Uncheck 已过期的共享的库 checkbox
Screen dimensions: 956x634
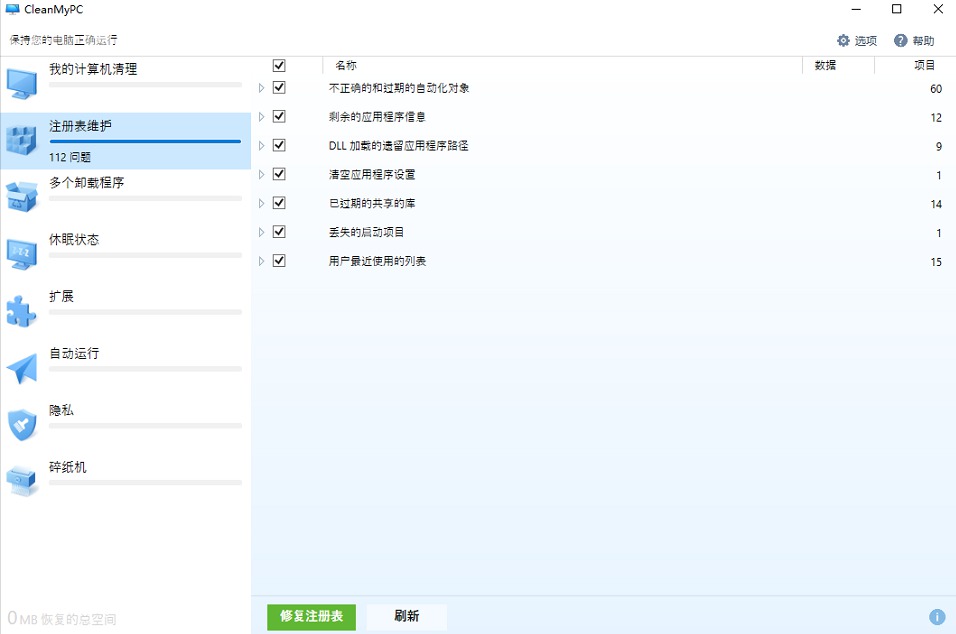(279, 202)
